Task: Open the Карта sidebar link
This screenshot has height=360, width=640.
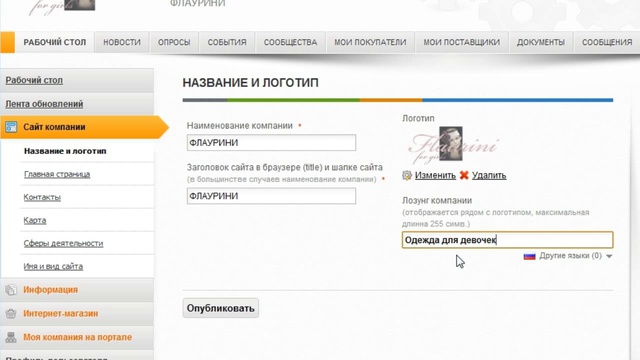Action: pos(35,220)
